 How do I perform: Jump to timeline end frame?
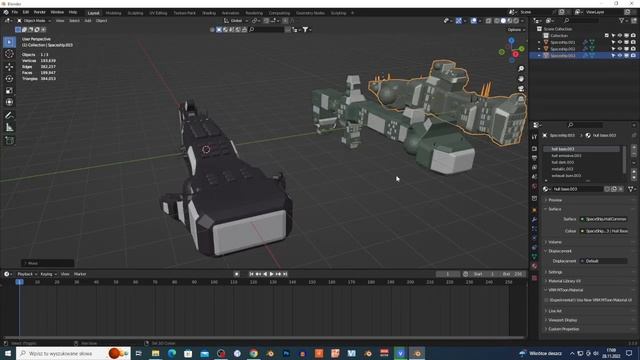click(x=285, y=274)
